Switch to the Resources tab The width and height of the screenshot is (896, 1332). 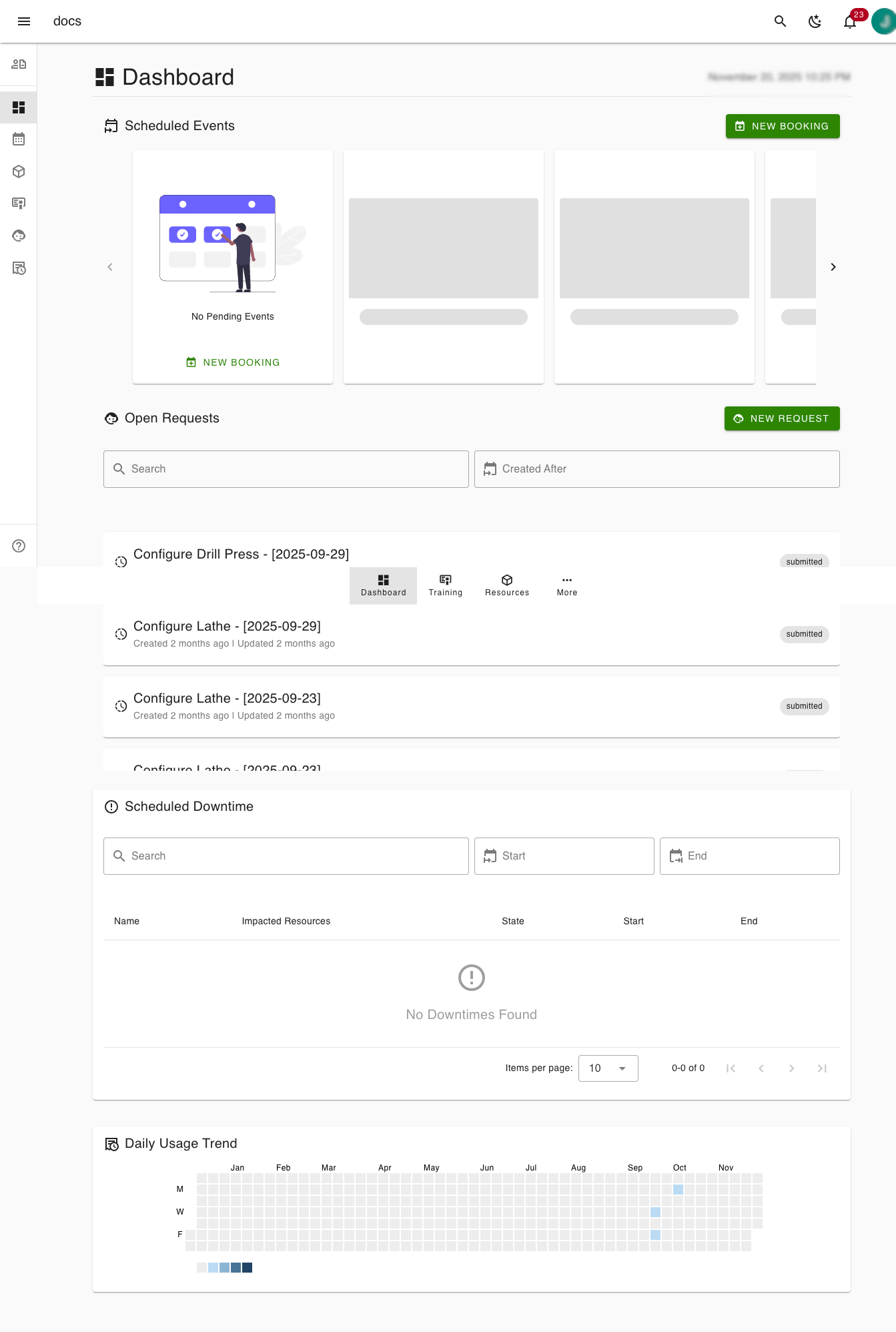(507, 586)
